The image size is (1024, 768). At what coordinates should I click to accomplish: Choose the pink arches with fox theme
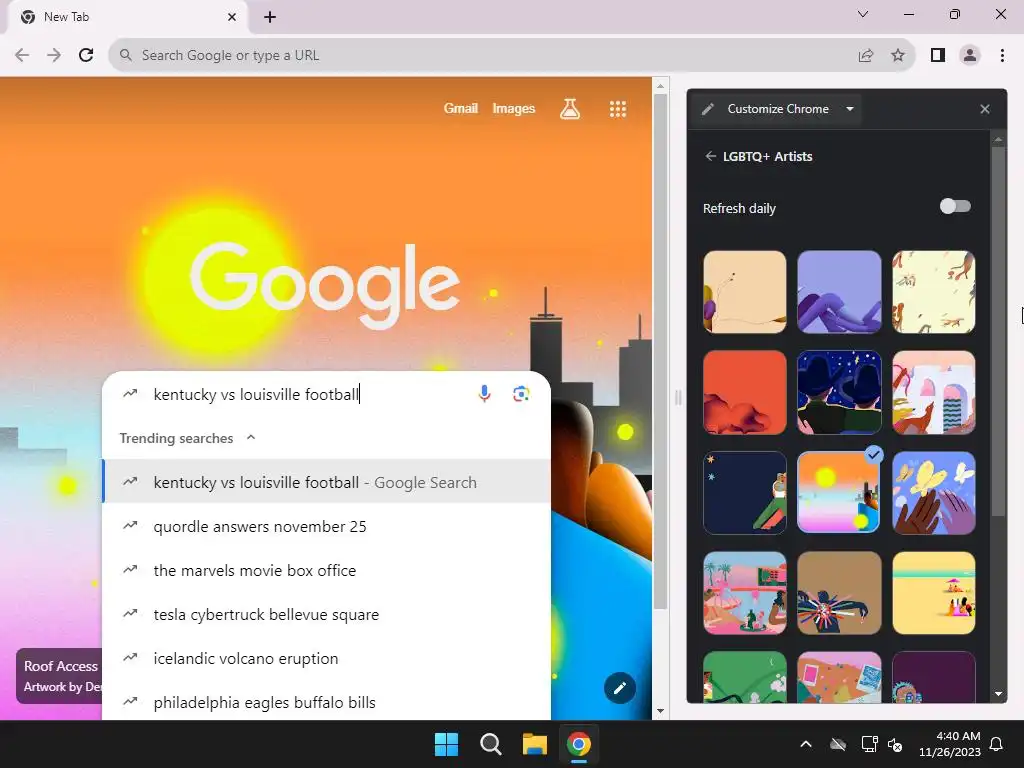[x=933, y=392]
